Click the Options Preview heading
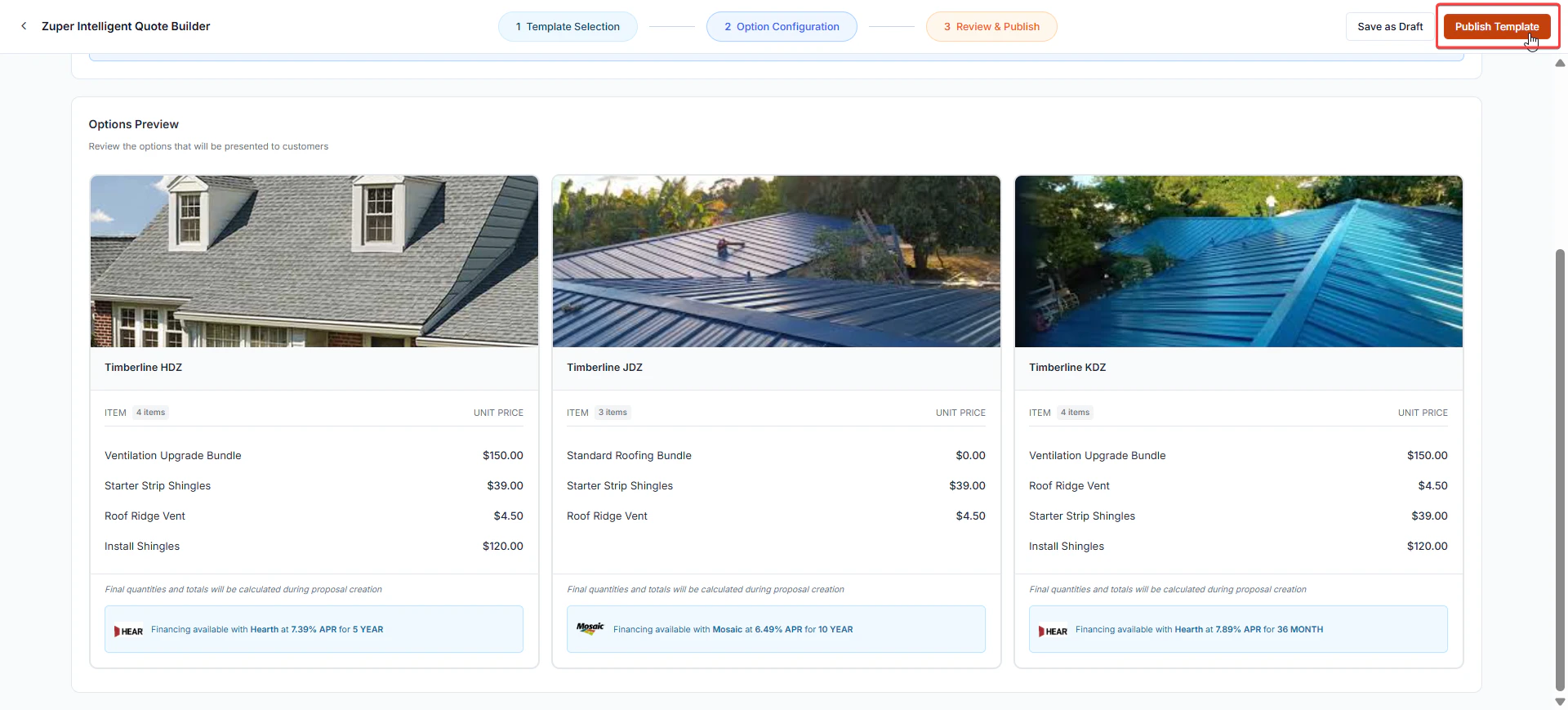Viewport: 1568px width, 710px height. 133,124
